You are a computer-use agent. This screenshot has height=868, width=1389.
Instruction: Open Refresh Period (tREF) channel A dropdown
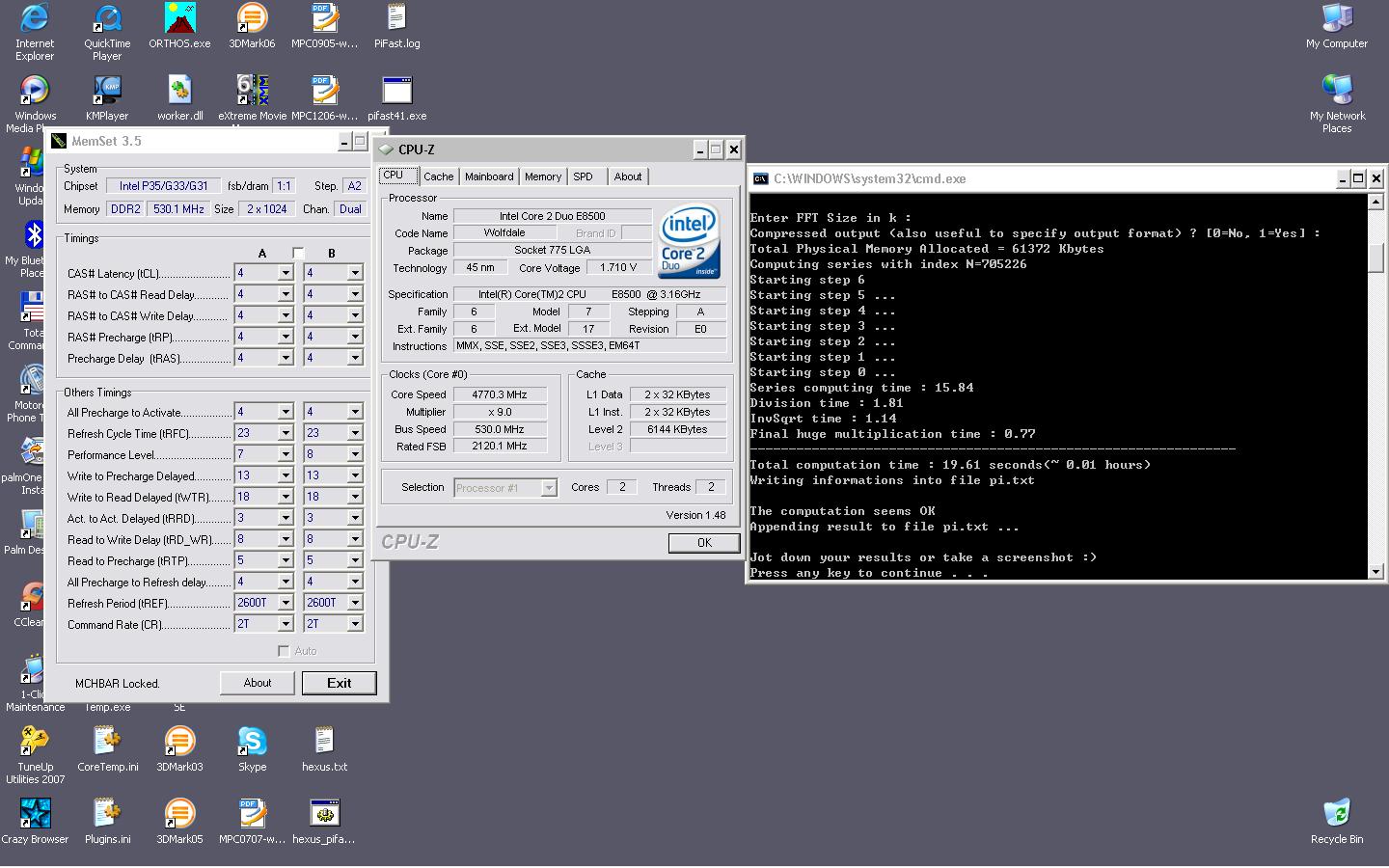[x=286, y=603]
